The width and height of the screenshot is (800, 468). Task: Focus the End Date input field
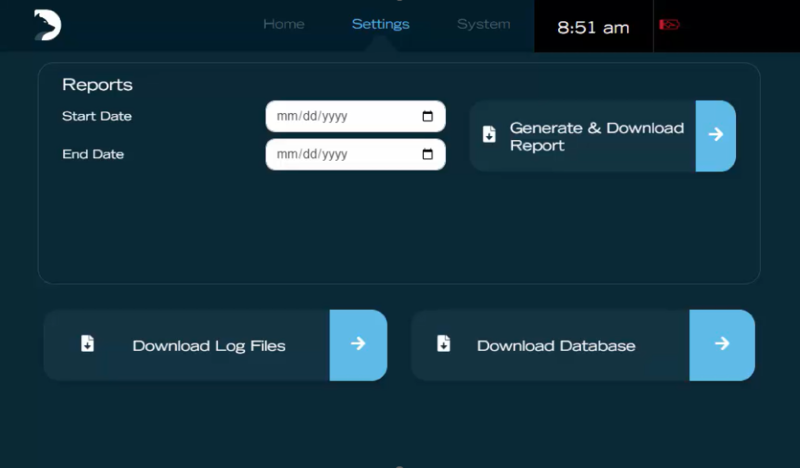pos(340,154)
